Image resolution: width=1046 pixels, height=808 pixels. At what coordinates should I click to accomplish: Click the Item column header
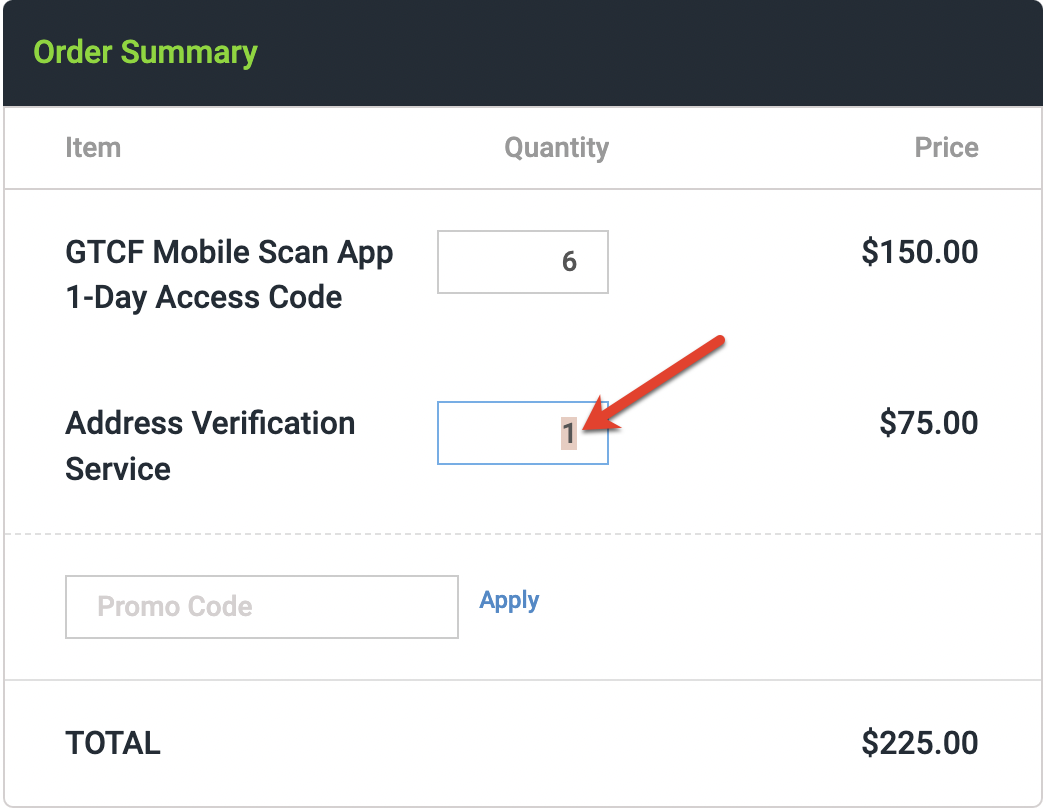pos(92,147)
